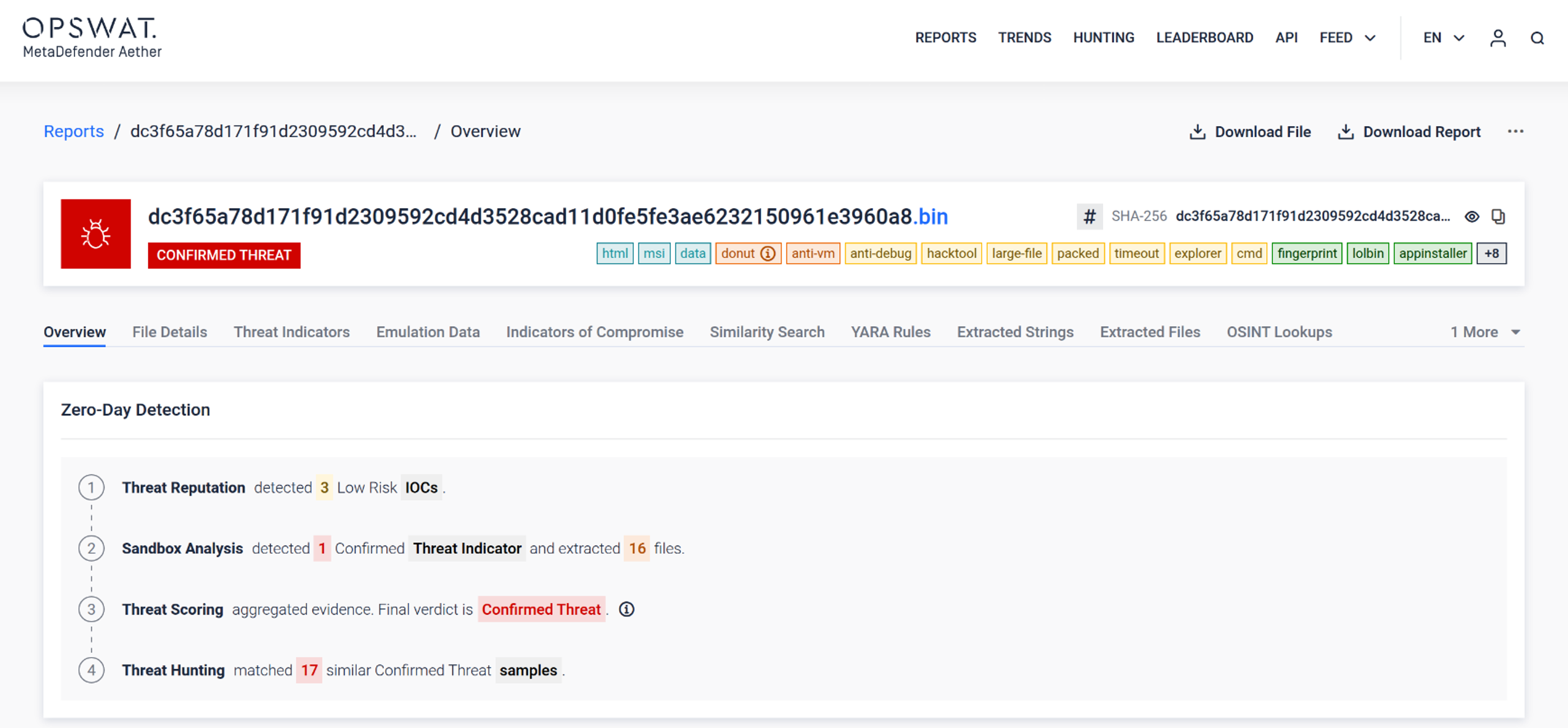The width and height of the screenshot is (1568, 728).
Task: Click the hacktool tag badge
Action: 951,253
